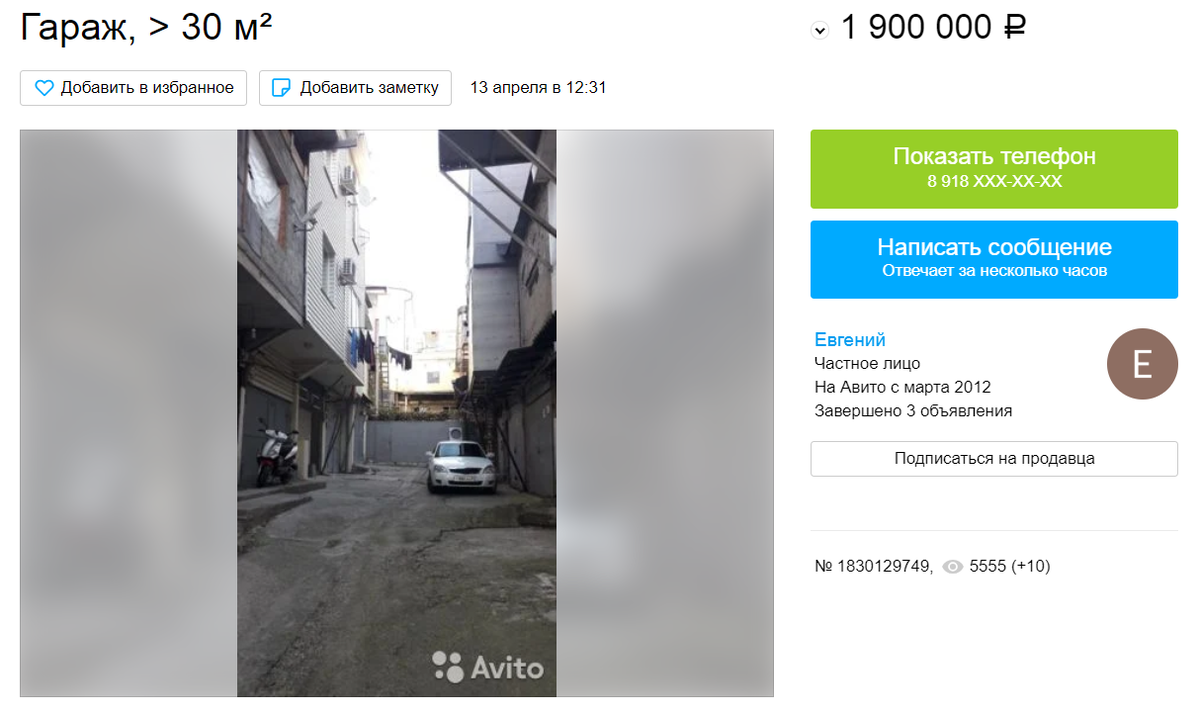Click the eye icon showing view count
This screenshot has height=715, width=1200.
(x=952, y=567)
